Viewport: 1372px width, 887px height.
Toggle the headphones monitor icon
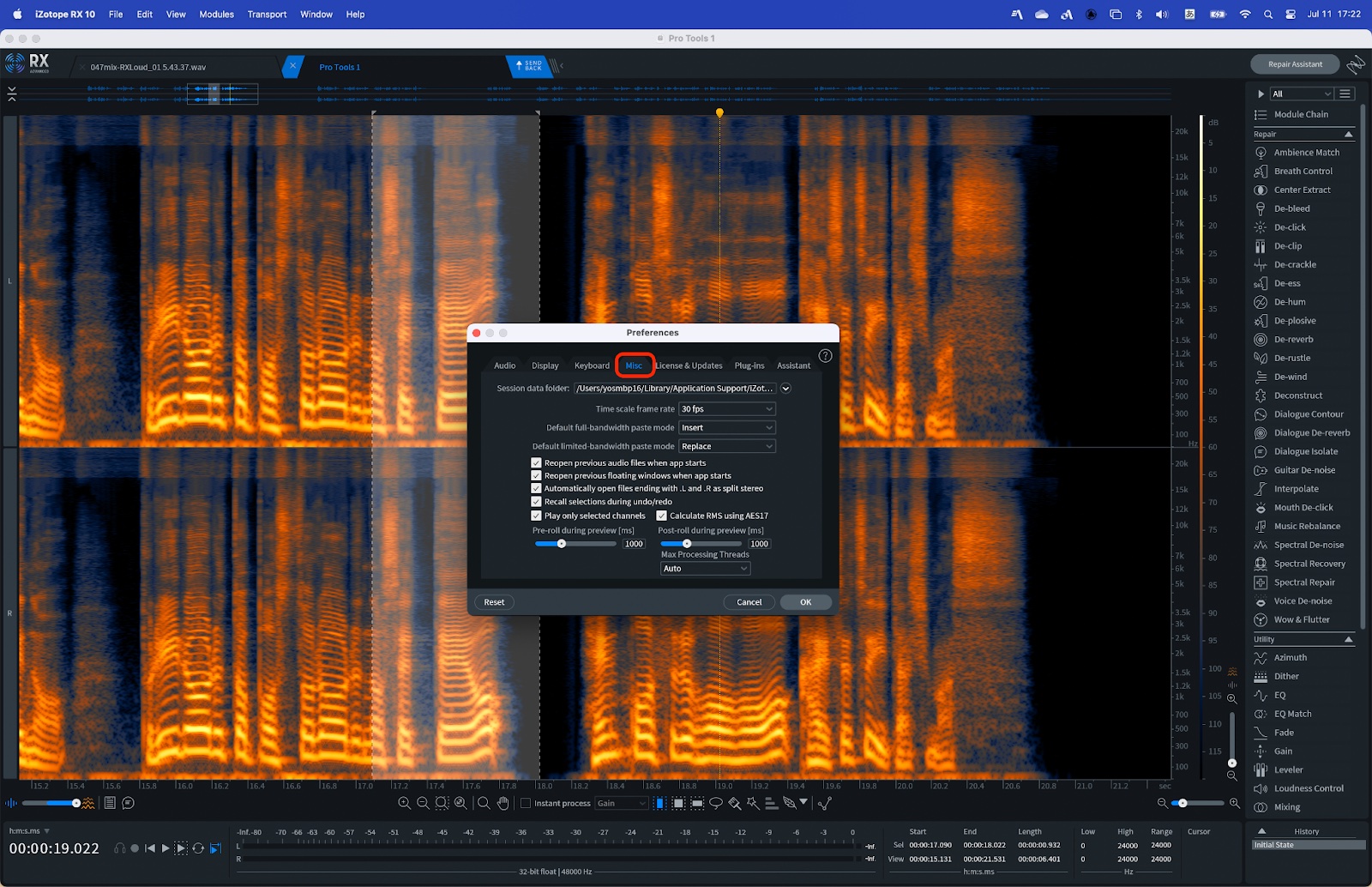(120, 848)
